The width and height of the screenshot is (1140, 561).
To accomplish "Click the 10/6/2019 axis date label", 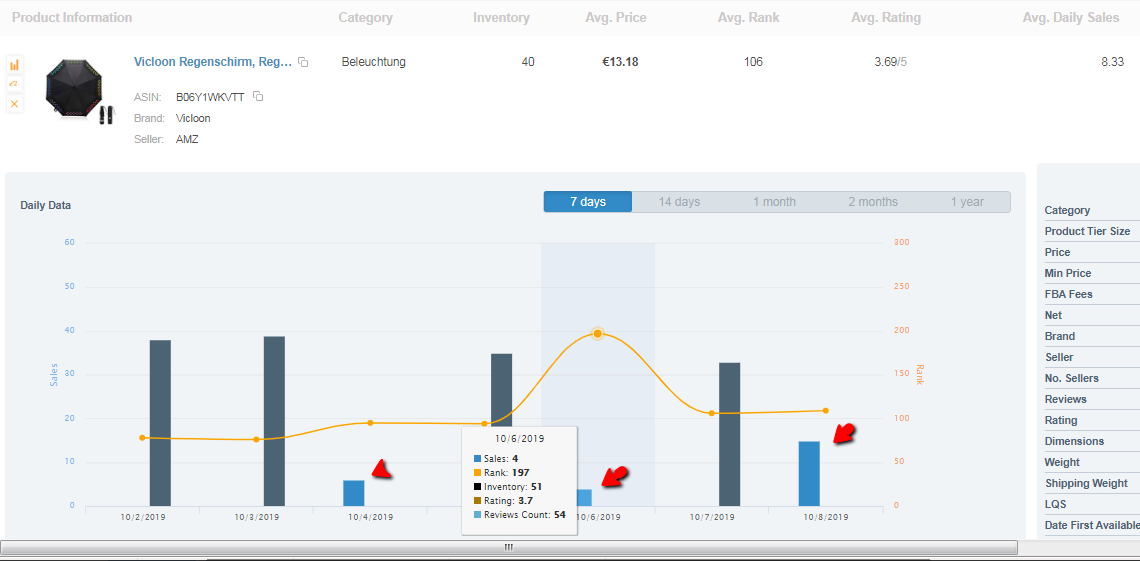I will click(x=598, y=517).
